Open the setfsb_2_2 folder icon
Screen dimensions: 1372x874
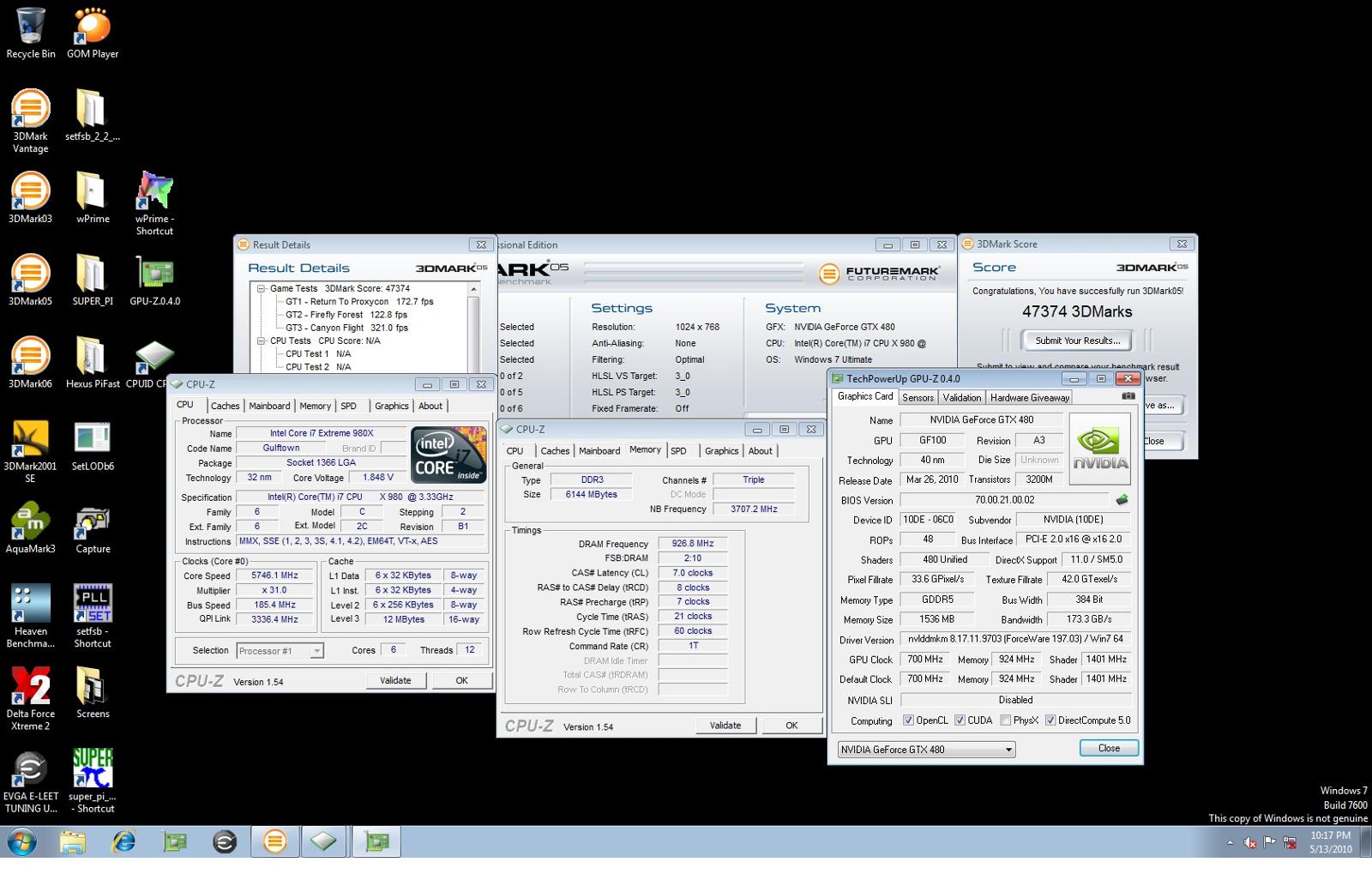click(x=93, y=115)
